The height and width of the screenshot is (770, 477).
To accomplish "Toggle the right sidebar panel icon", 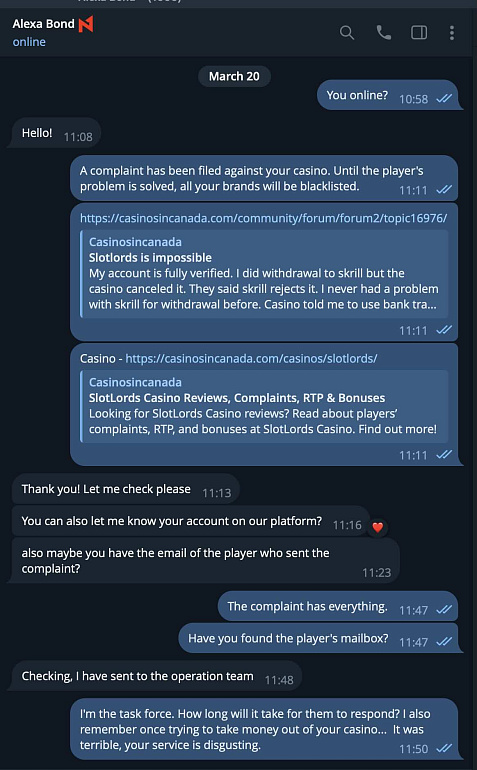I will pyautogui.click(x=419, y=33).
